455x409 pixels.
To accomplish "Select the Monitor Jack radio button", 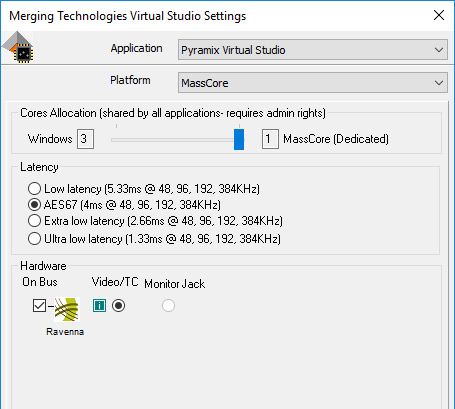I will pos(168,305).
